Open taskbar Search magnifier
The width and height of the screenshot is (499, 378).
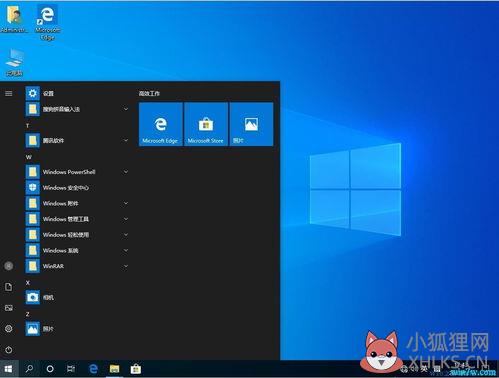coord(29,369)
